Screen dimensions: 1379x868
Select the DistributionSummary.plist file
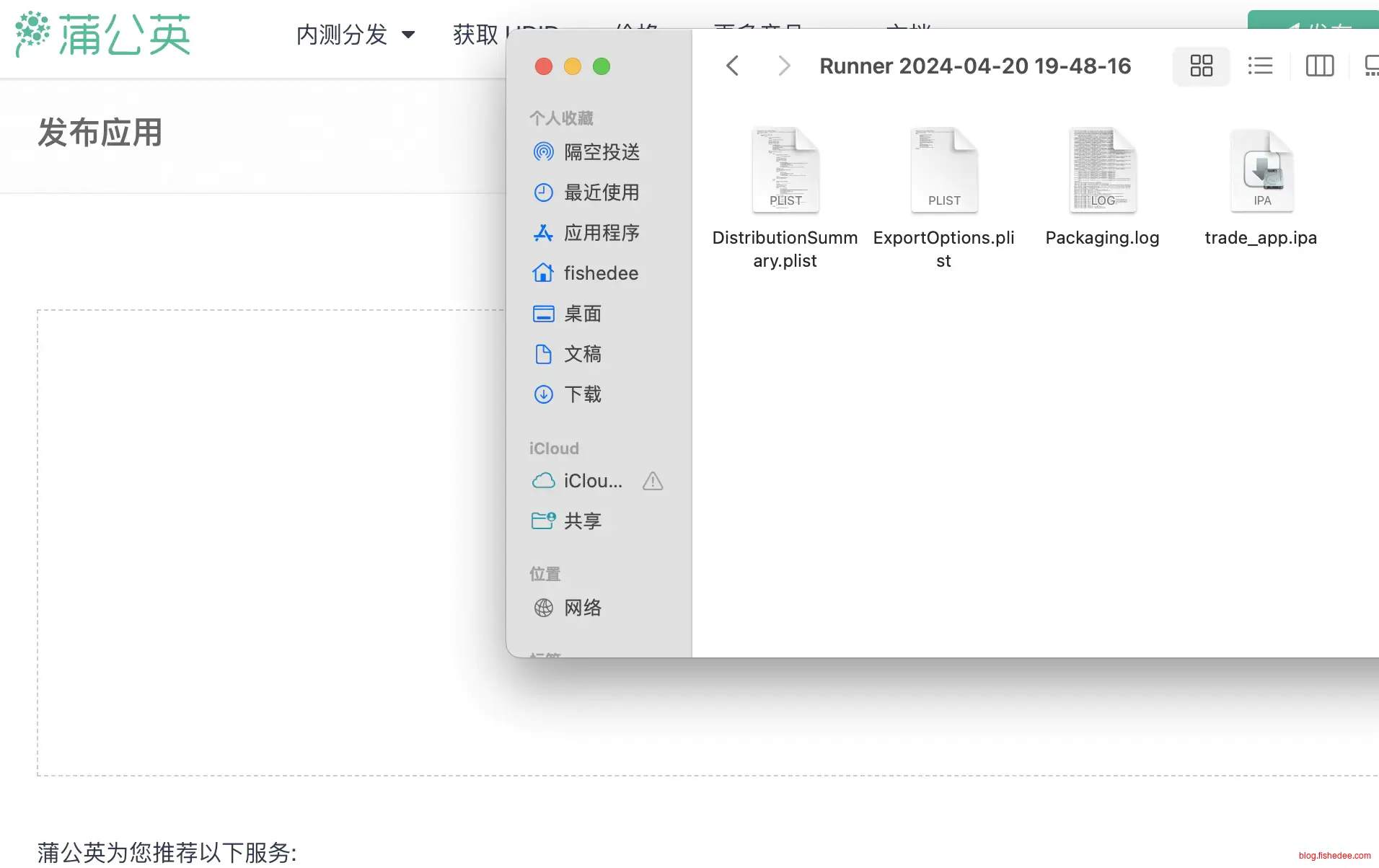click(x=785, y=172)
